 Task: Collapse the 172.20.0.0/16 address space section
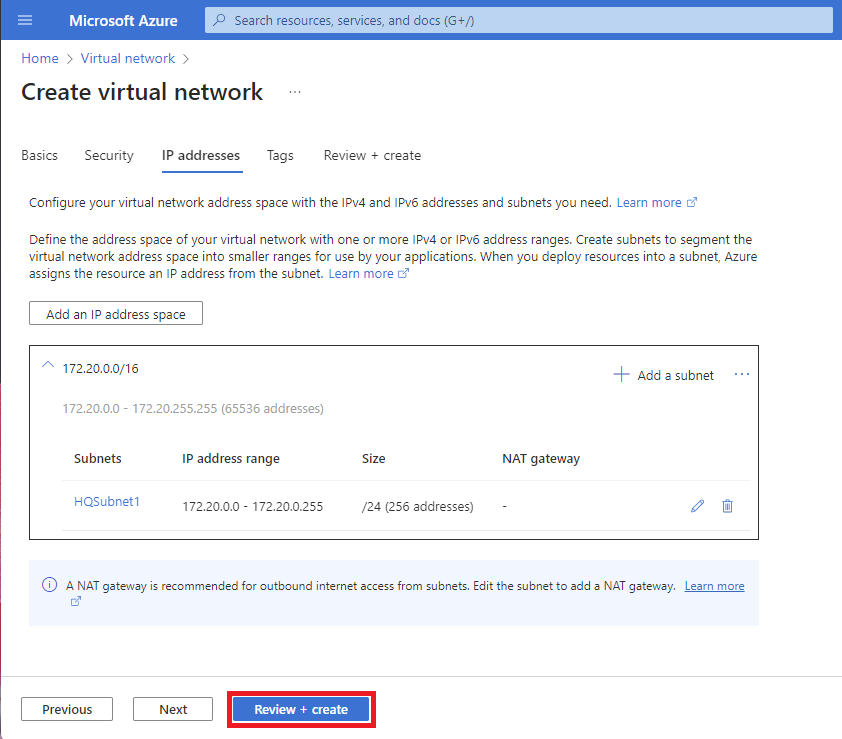[47, 365]
